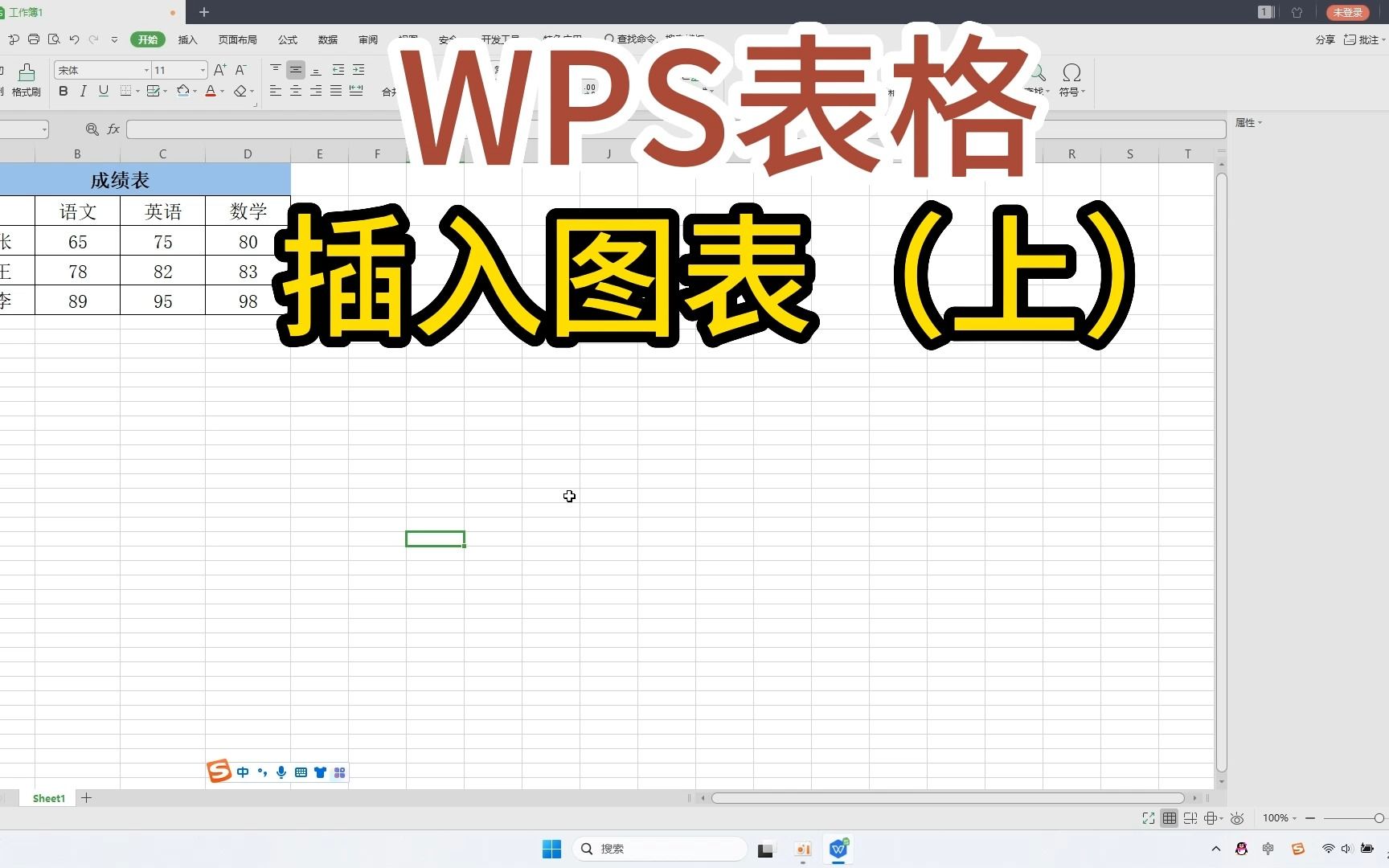This screenshot has height=868, width=1389.
Task: Click the 分享 (Share) button
Action: [1325, 39]
